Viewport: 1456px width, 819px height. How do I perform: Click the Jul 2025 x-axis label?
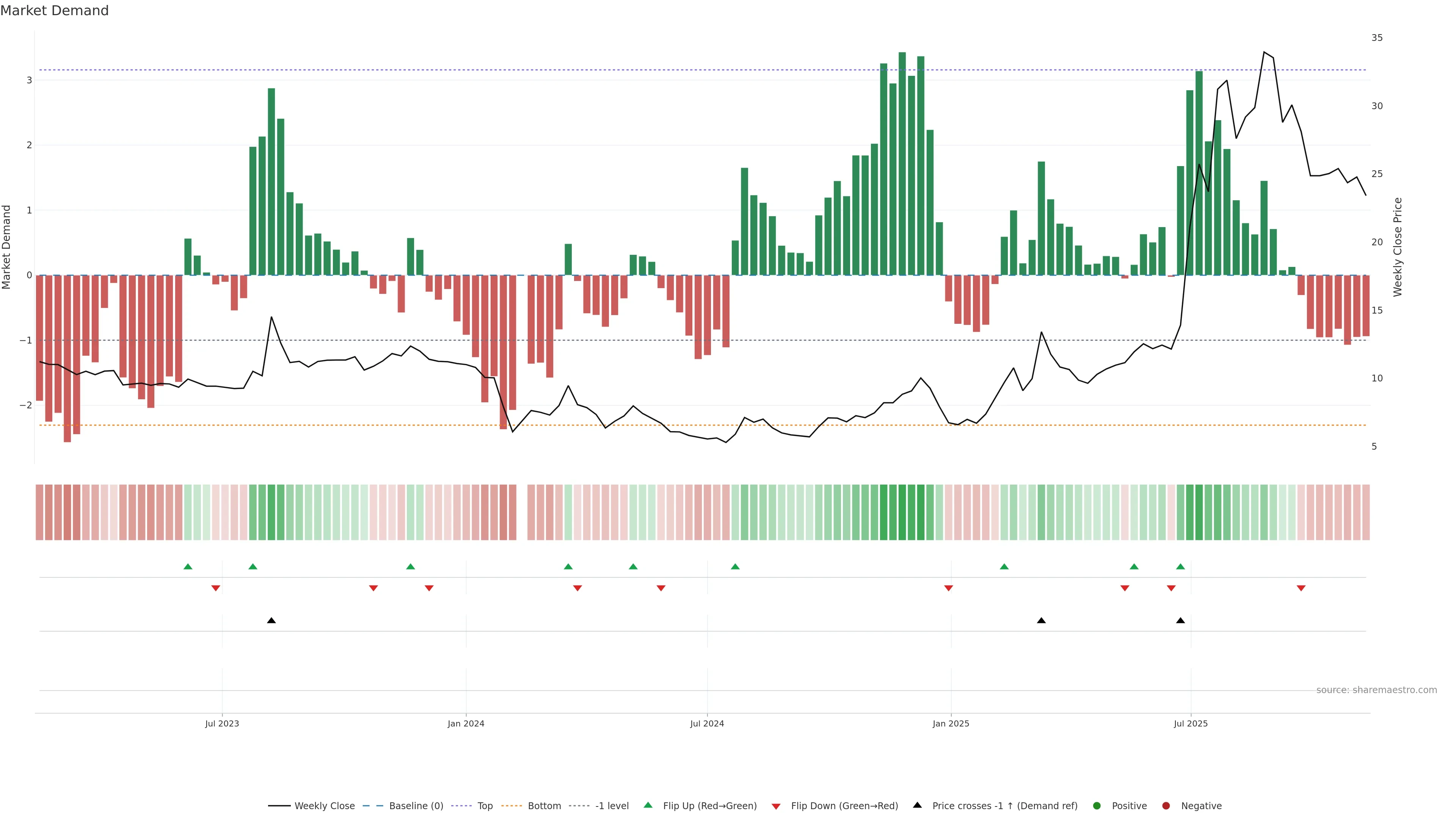click(1190, 723)
